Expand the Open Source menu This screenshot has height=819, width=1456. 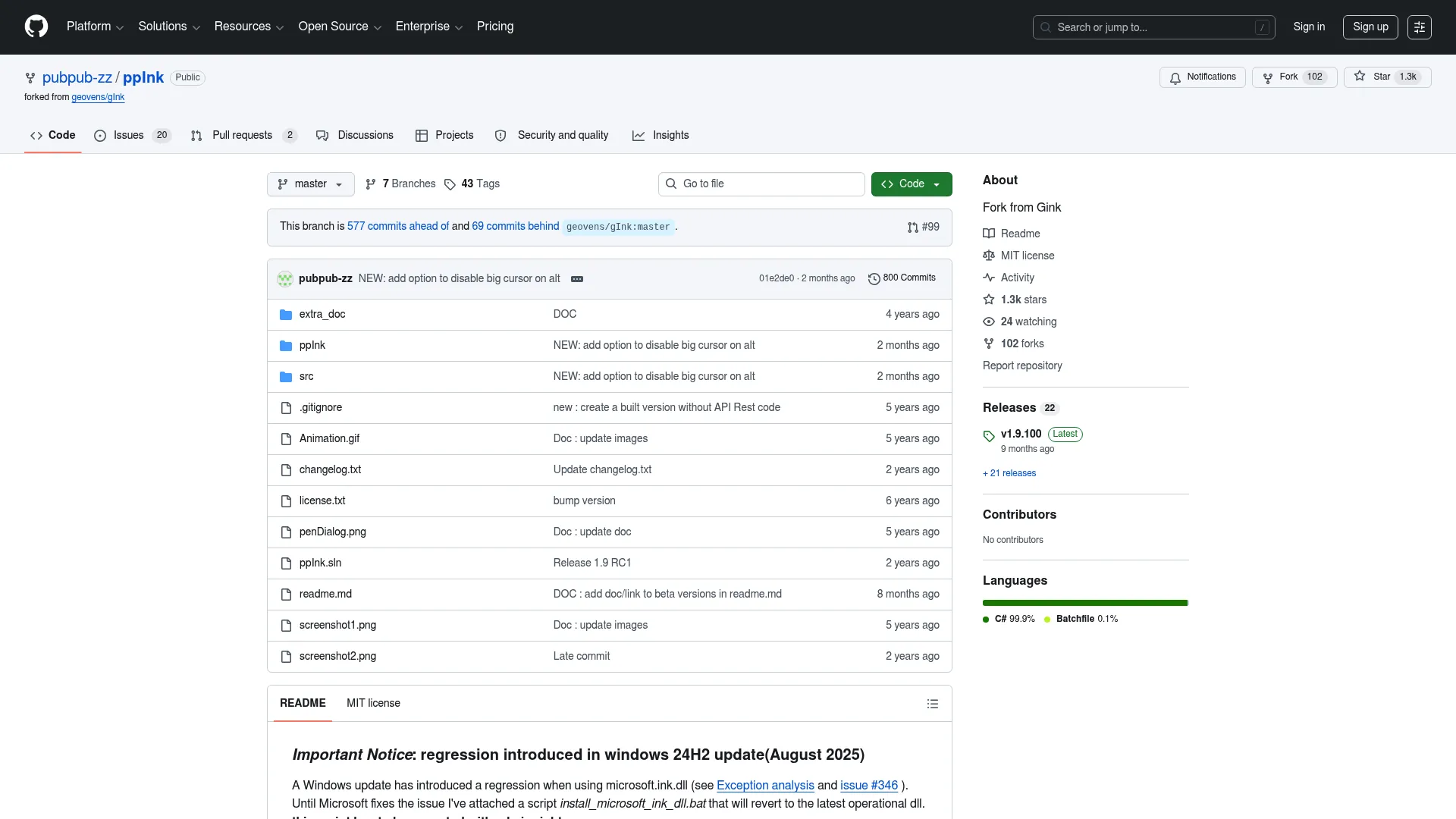click(x=340, y=27)
